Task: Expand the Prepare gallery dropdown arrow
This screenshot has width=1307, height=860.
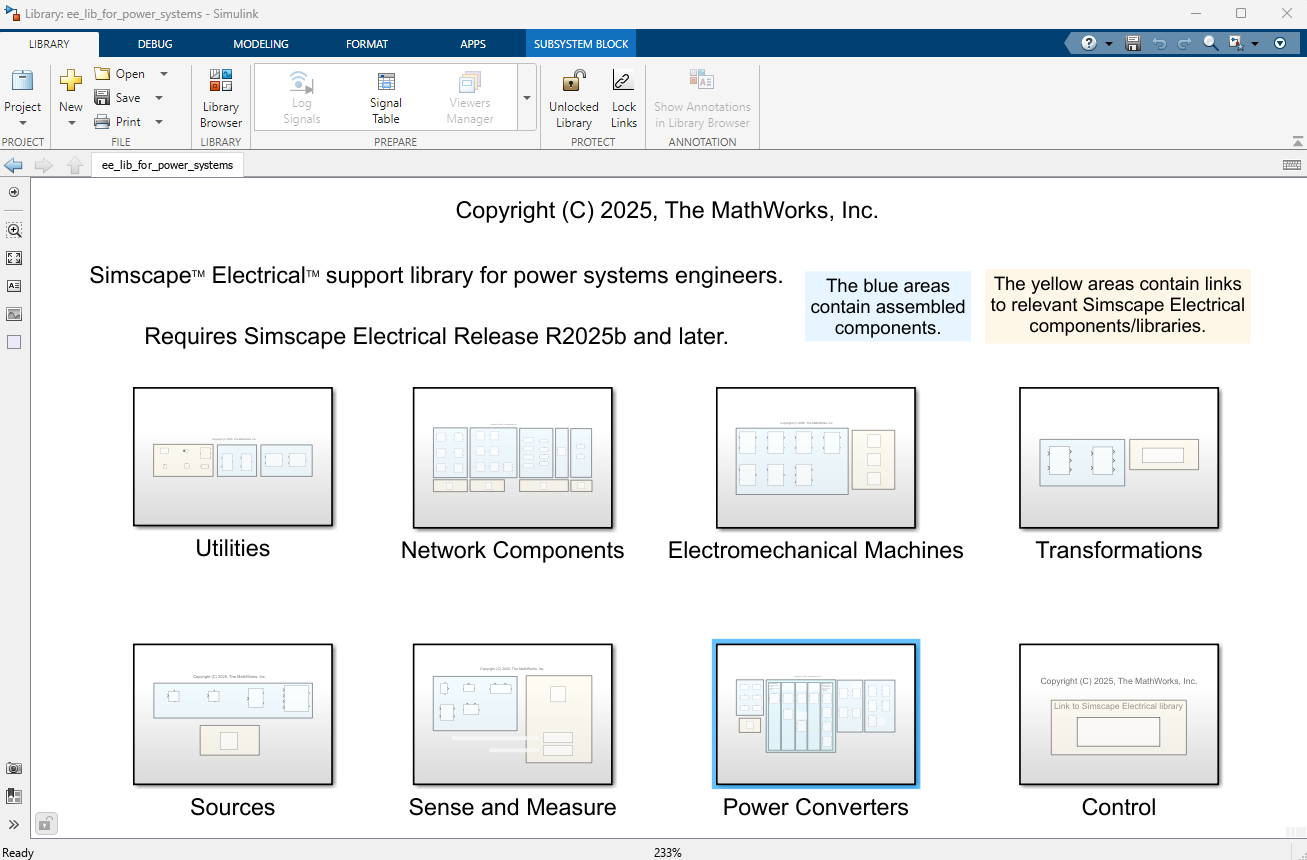Action: pos(527,98)
